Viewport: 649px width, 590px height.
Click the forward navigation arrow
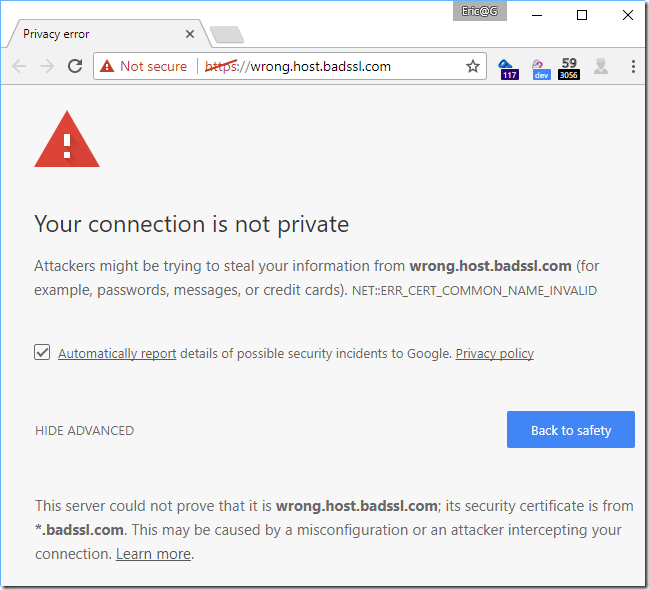click(46, 66)
